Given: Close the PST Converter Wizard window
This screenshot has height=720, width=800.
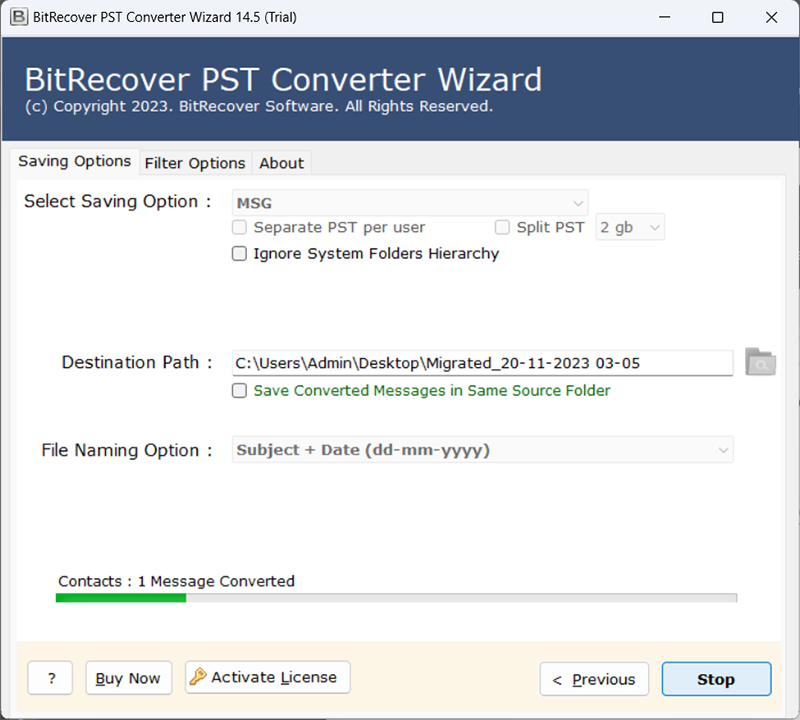Looking at the screenshot, I should click(771, 17).
